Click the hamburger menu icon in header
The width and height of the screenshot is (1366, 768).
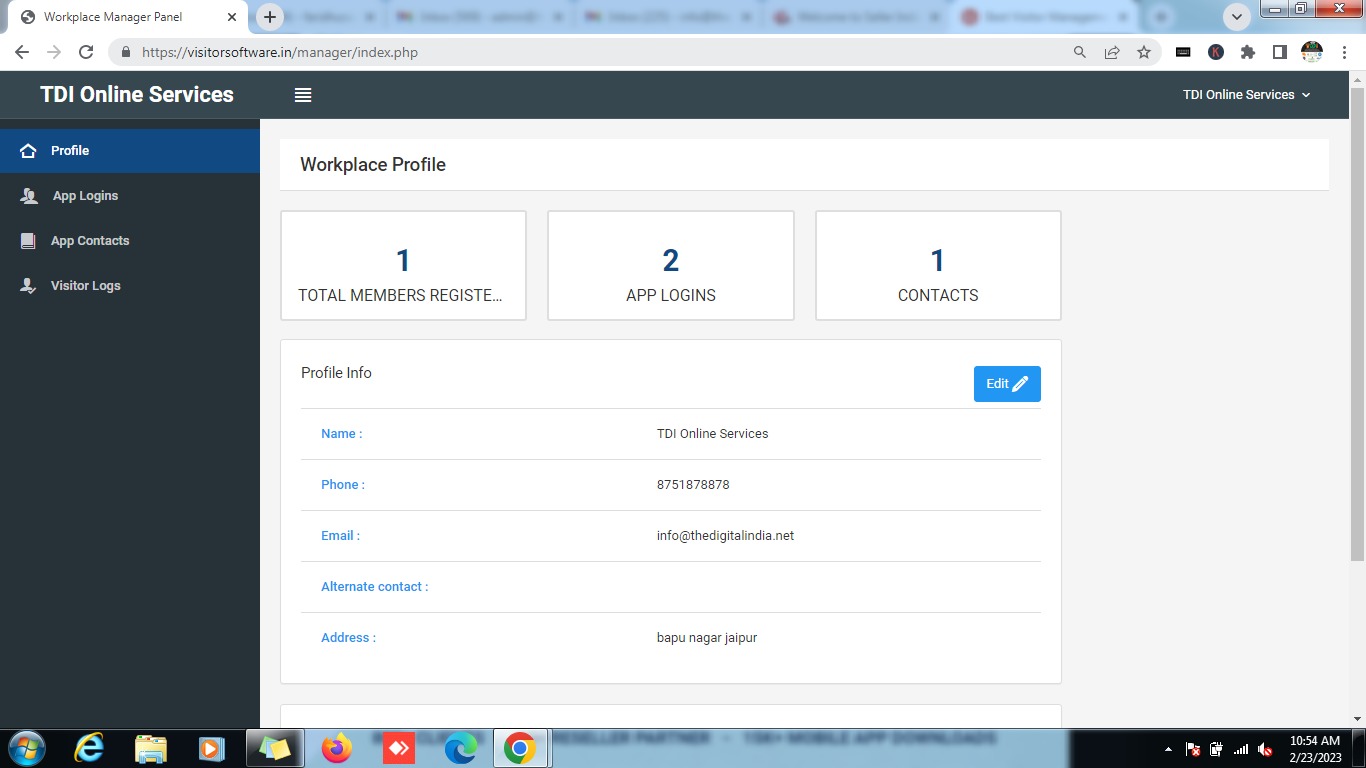click(303, 95)
